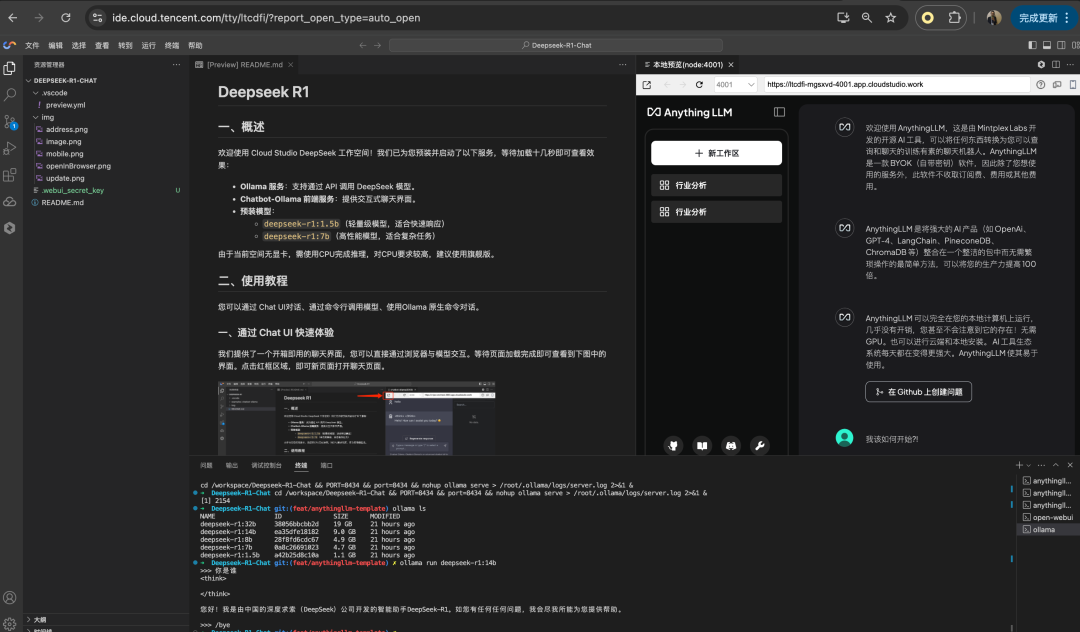Click the 完成更新 Chrome button
The width and height of the screenshot is (1080, 632).
point(1044,18)
